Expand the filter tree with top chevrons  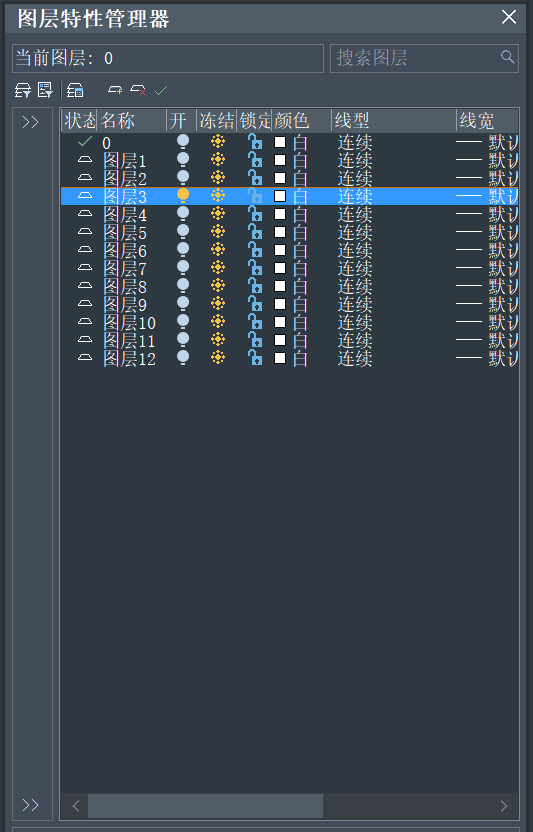tap(30, 122)
